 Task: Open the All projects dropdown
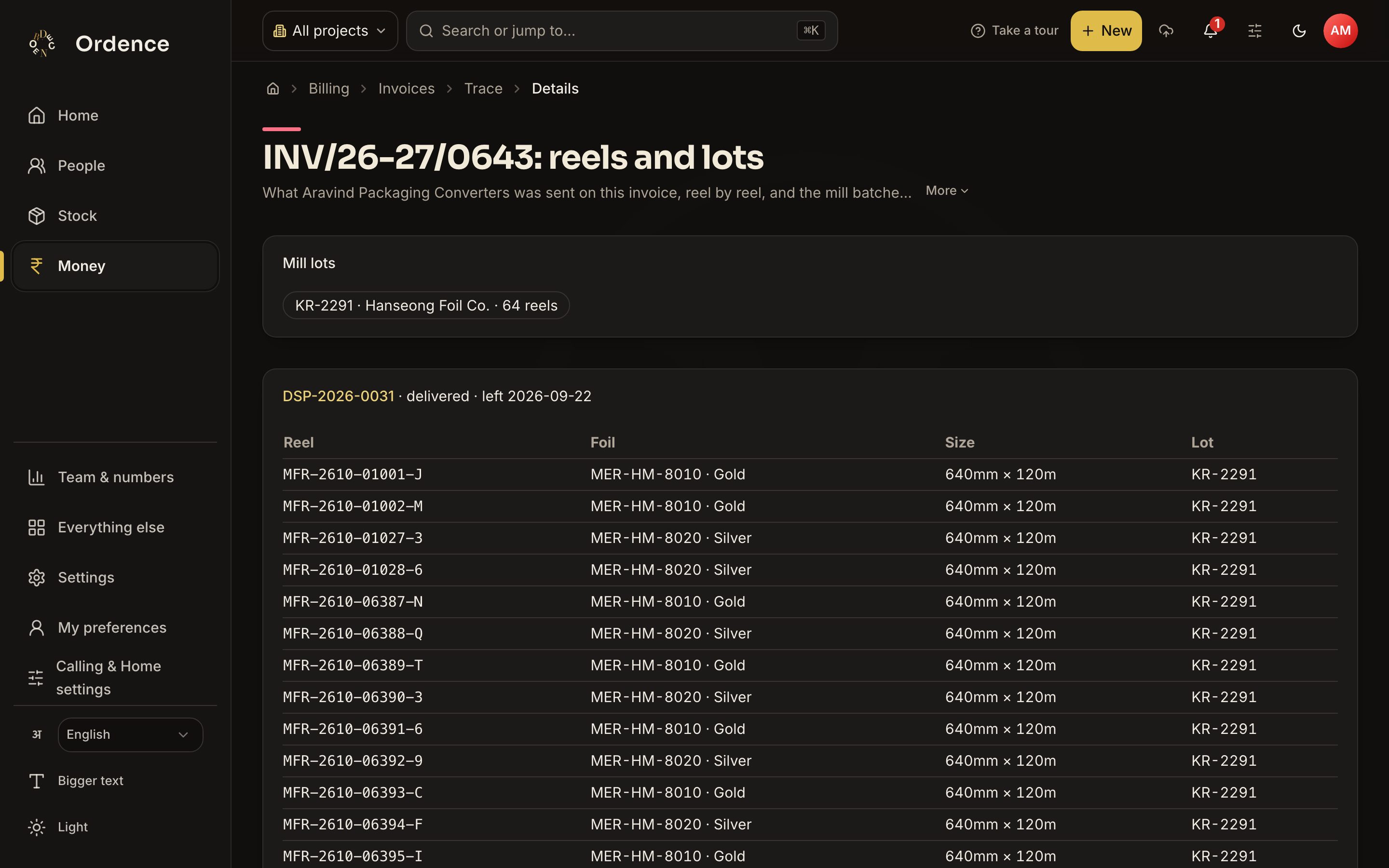click(x=330, y=30)
